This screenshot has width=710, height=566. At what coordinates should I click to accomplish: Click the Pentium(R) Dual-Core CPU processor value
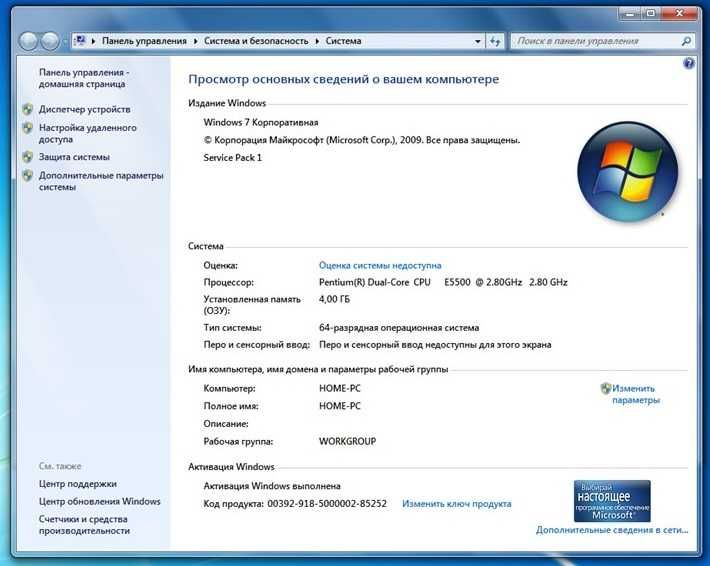[443, 282]
